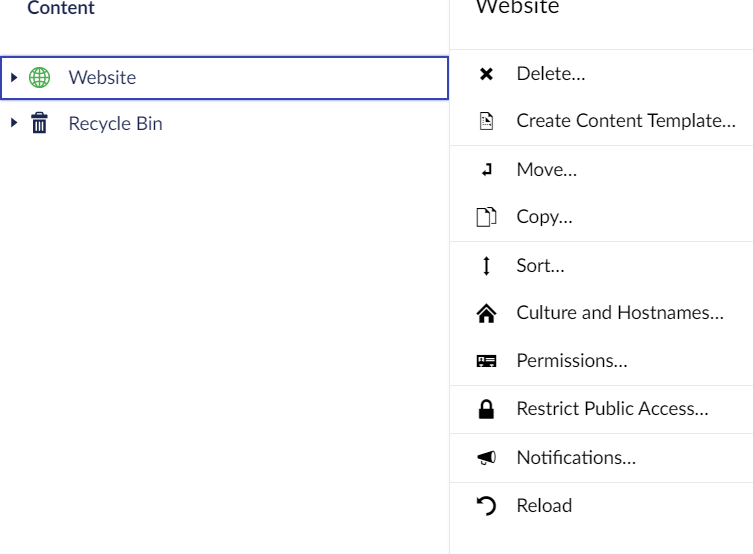Screen dimensions: 753x554
Task: Click the return-arrow icon beside Move
Action: [x=486, y=169]
